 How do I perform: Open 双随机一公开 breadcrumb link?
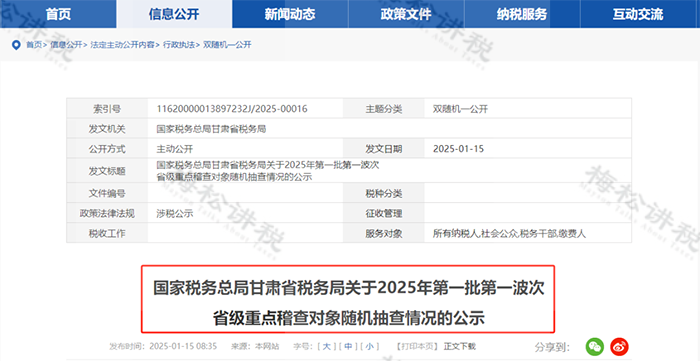point(227,45)
